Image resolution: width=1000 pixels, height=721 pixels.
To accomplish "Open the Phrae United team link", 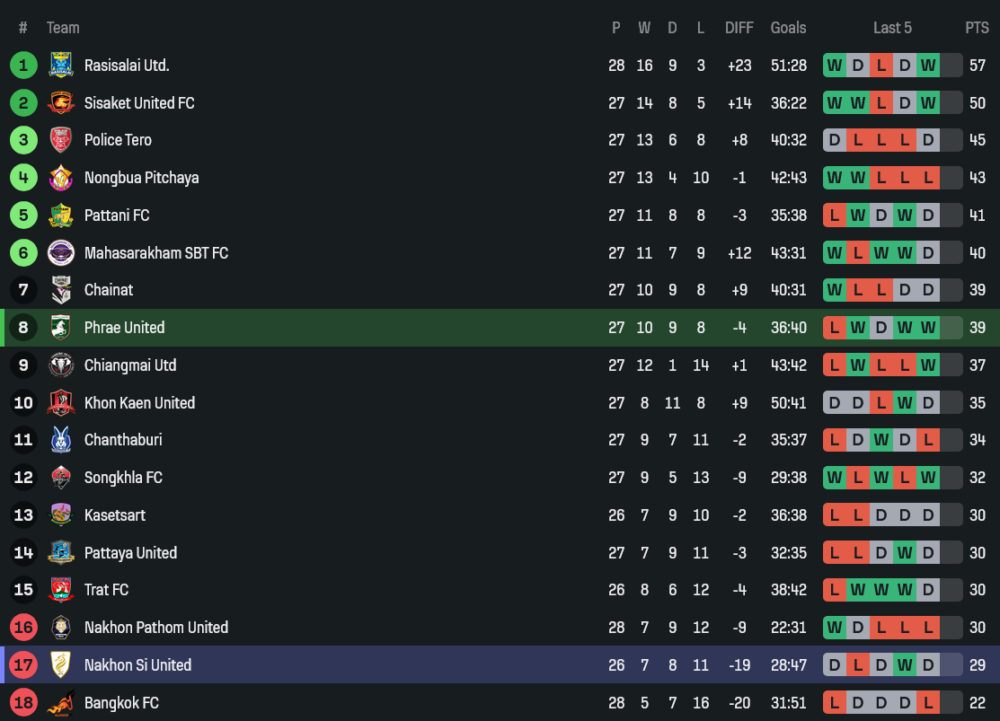I will click(124, 328).
